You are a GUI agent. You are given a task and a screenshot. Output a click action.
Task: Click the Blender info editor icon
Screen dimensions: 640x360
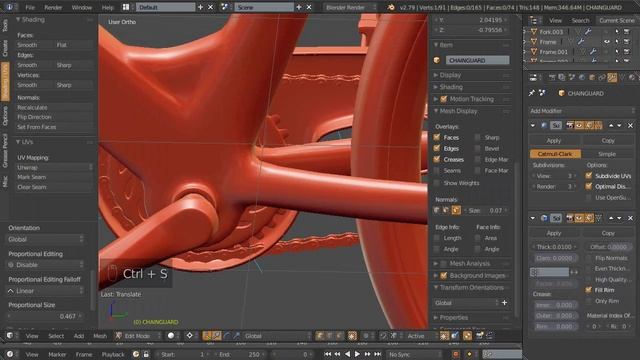point(9,7)
